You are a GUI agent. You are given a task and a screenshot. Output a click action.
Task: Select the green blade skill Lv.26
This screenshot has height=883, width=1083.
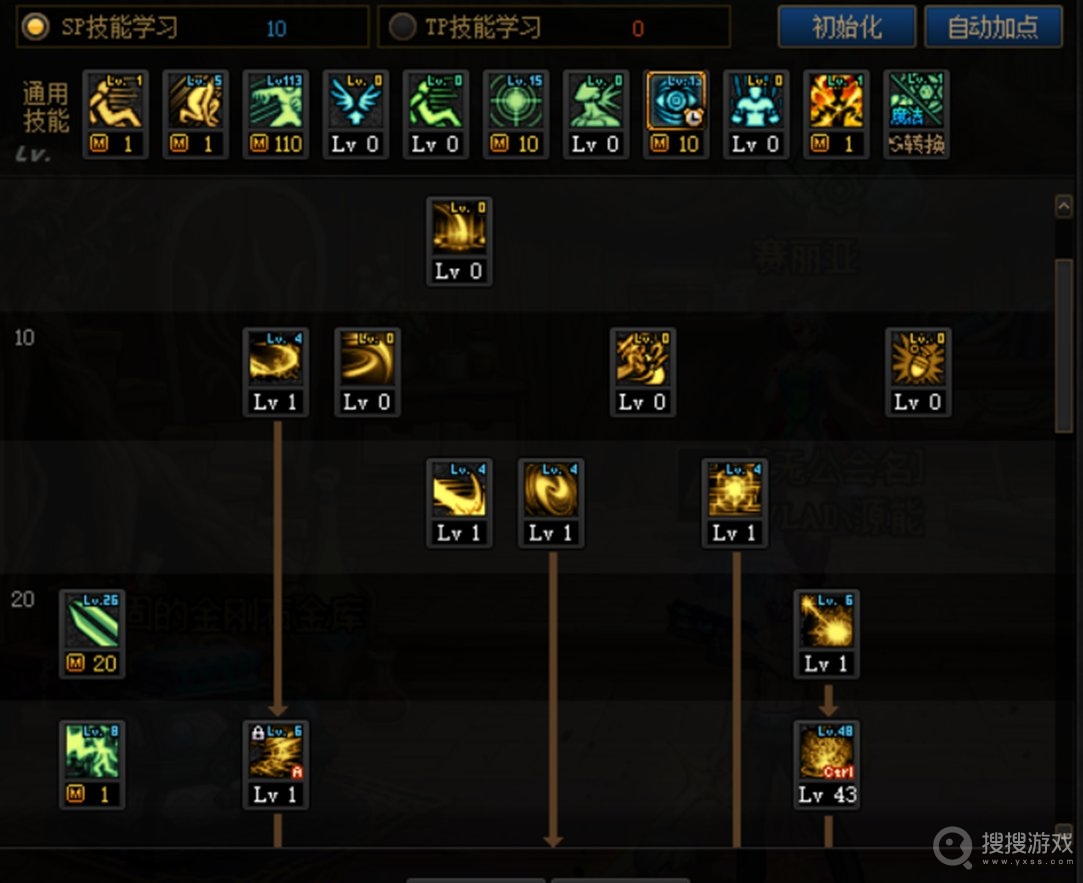[x=92, y=634]
